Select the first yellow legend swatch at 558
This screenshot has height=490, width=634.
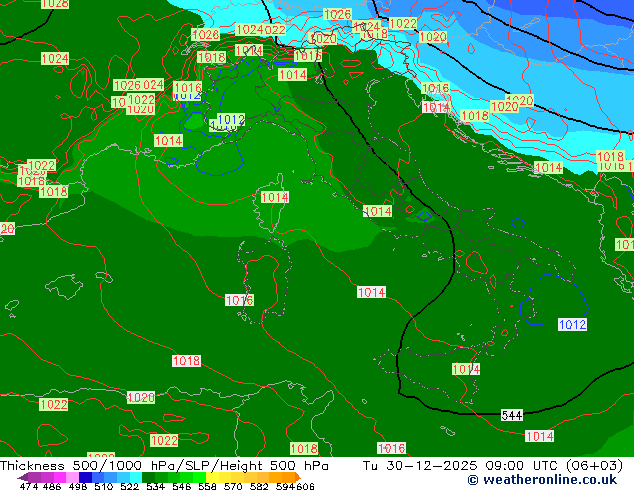(212, 477)
